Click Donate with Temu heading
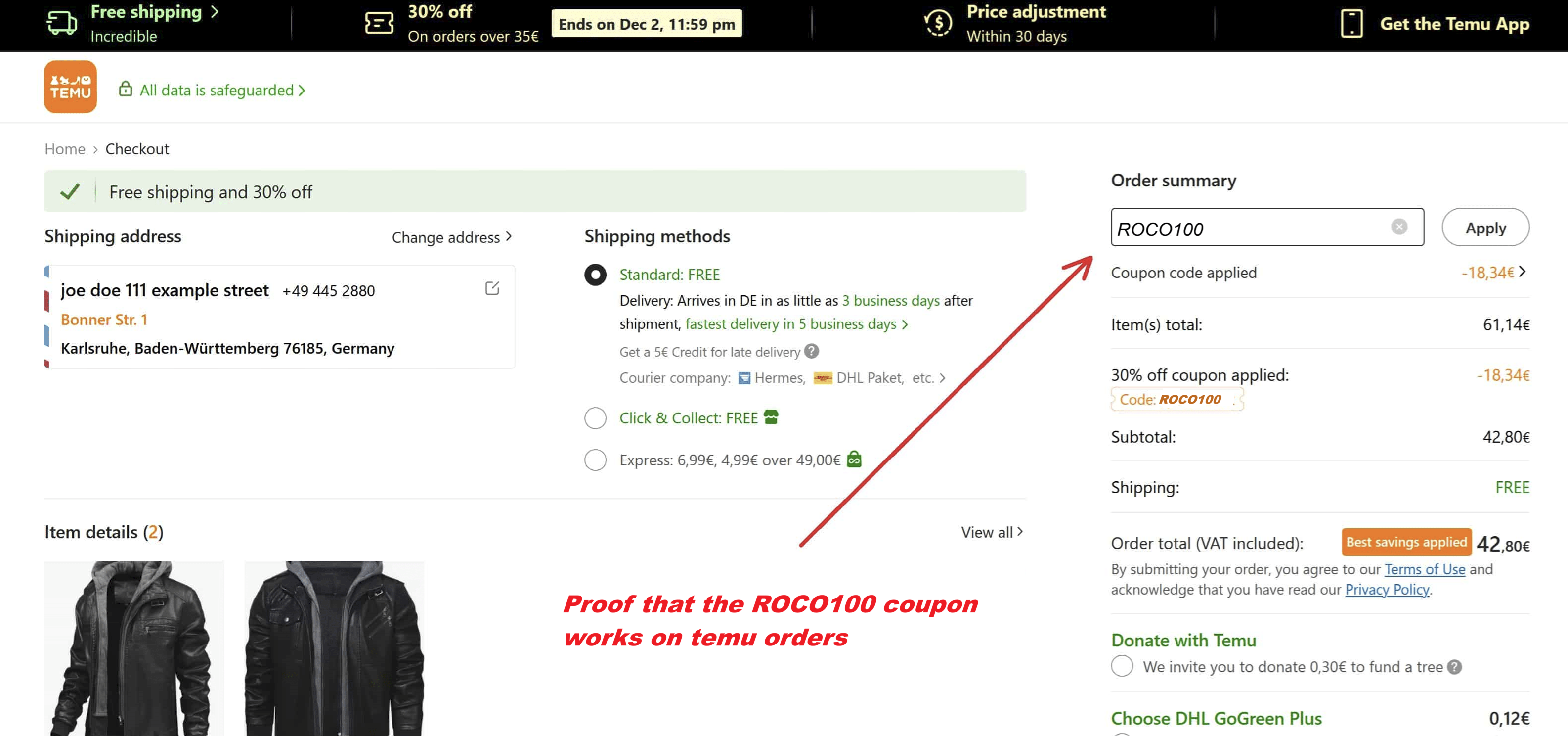Viewport: 1568px width, 736px height. pos(1183,640)
